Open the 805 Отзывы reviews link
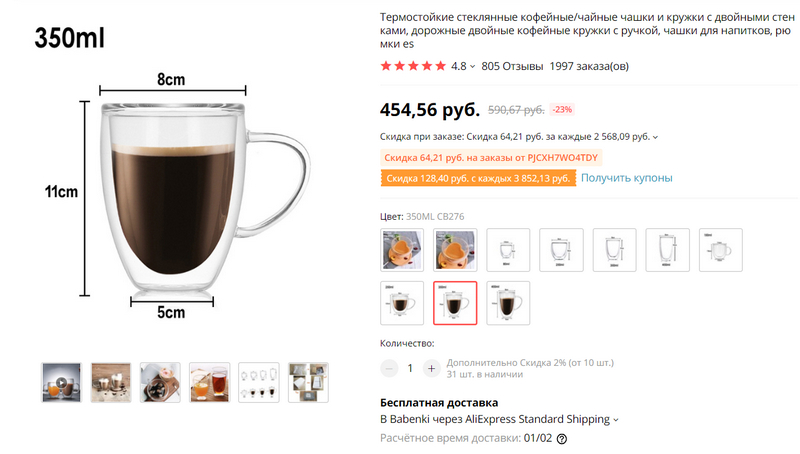Screen dimensions: 800x454 coord(512,66)
